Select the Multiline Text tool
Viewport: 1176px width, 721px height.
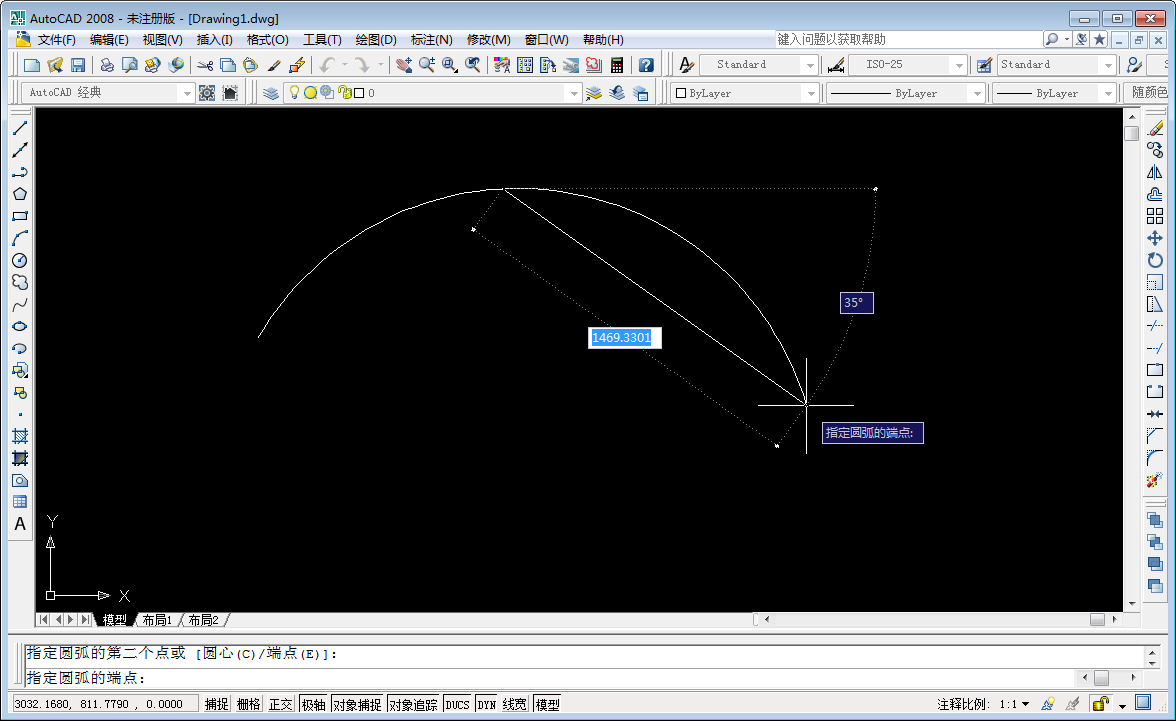tap(19, 523)
